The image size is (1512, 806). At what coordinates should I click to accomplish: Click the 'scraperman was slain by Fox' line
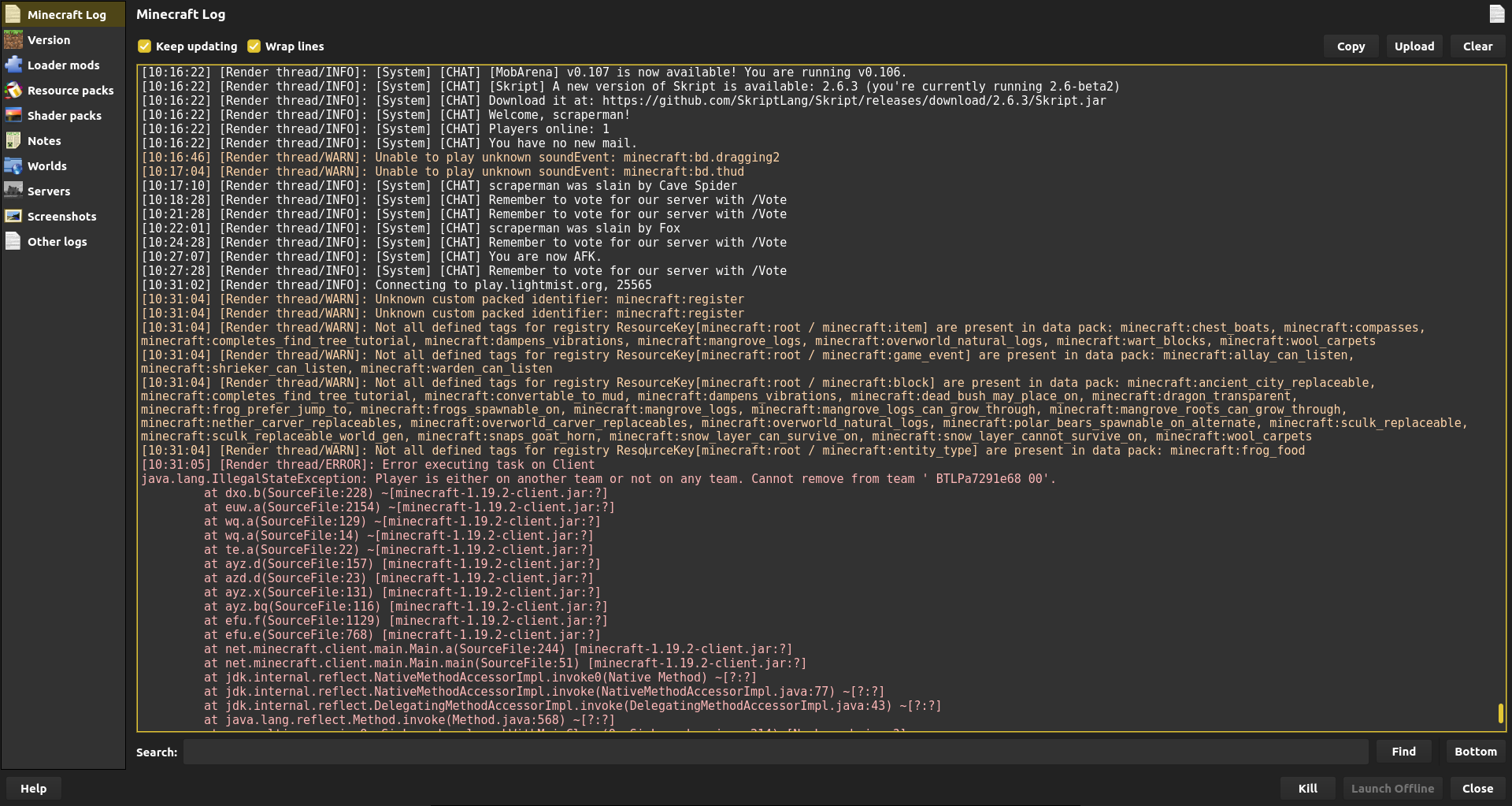[x=410, y=228]
